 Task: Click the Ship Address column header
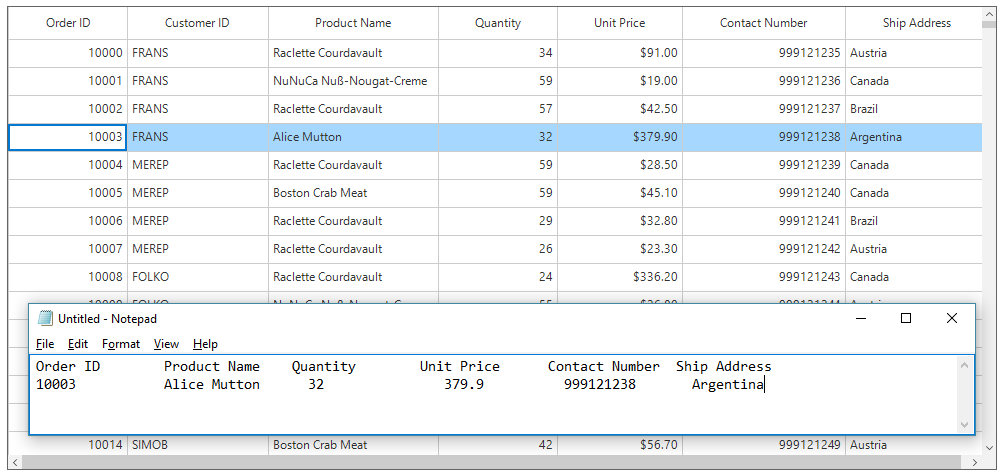(914, 23)
